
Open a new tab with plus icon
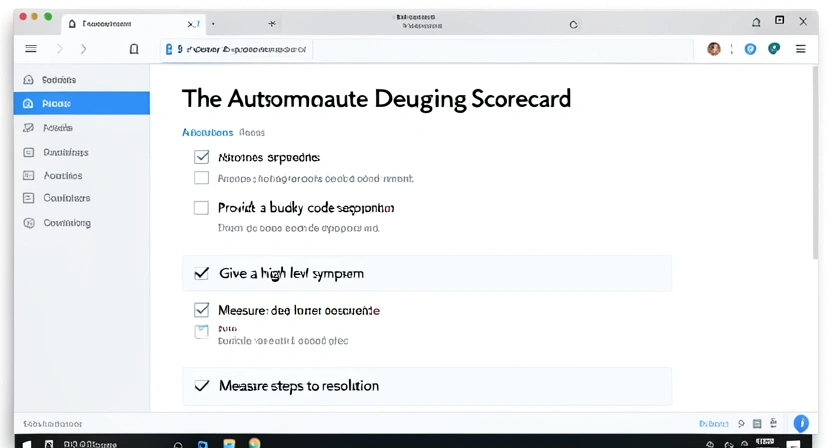coord(272,23)
